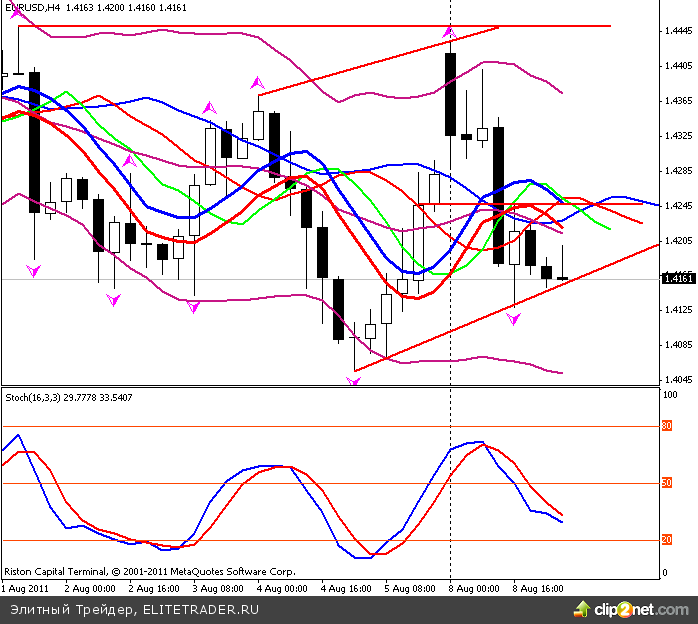
Task: Select the up fractal arrow above the 4 Aug candle
Action: tap(258, 82)
